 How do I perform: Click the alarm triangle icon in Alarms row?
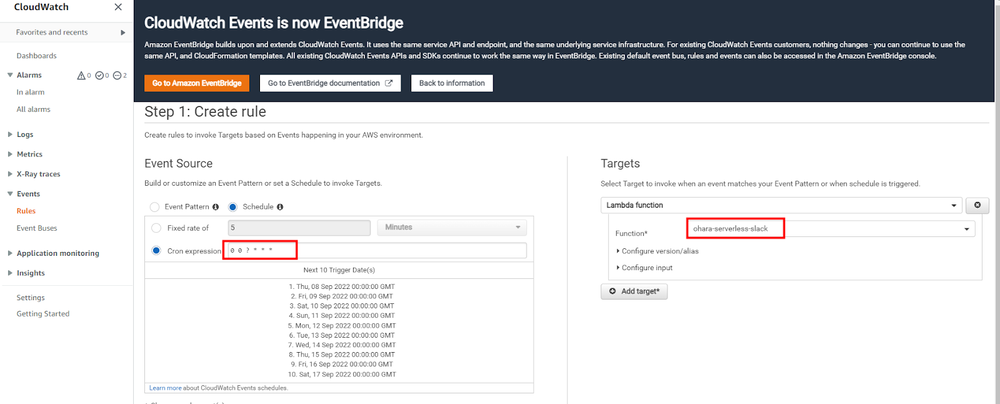click(x=82, y=76)
